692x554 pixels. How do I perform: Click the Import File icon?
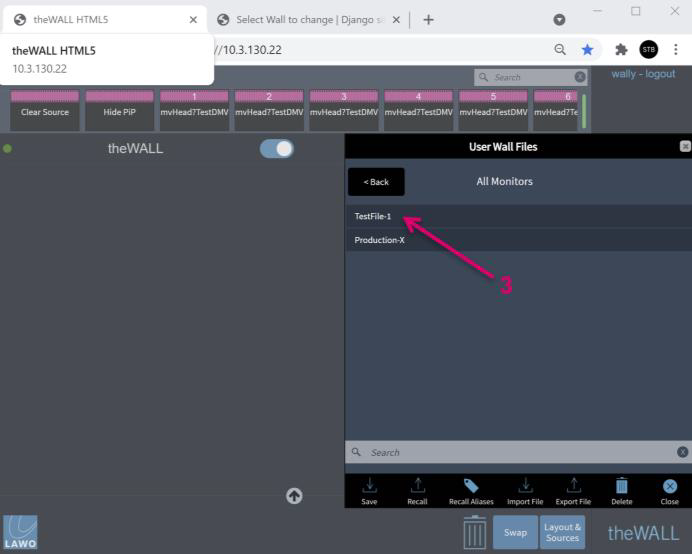[525, 485]
